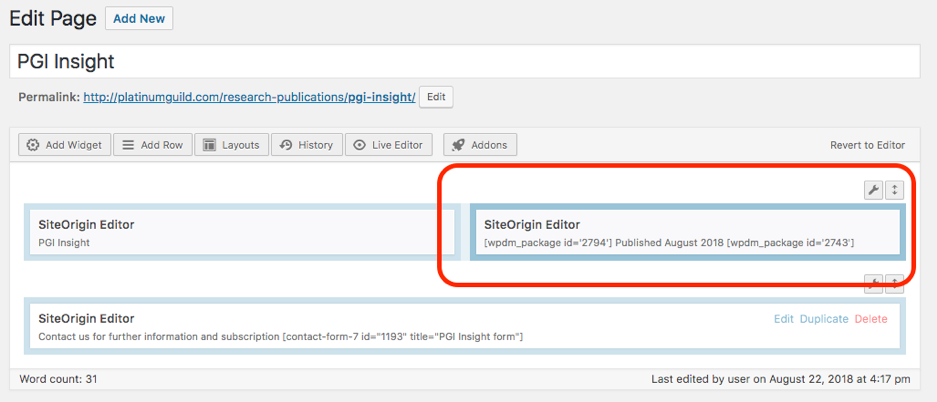
Task: Open the page builder History
Action: coord(306,145)
